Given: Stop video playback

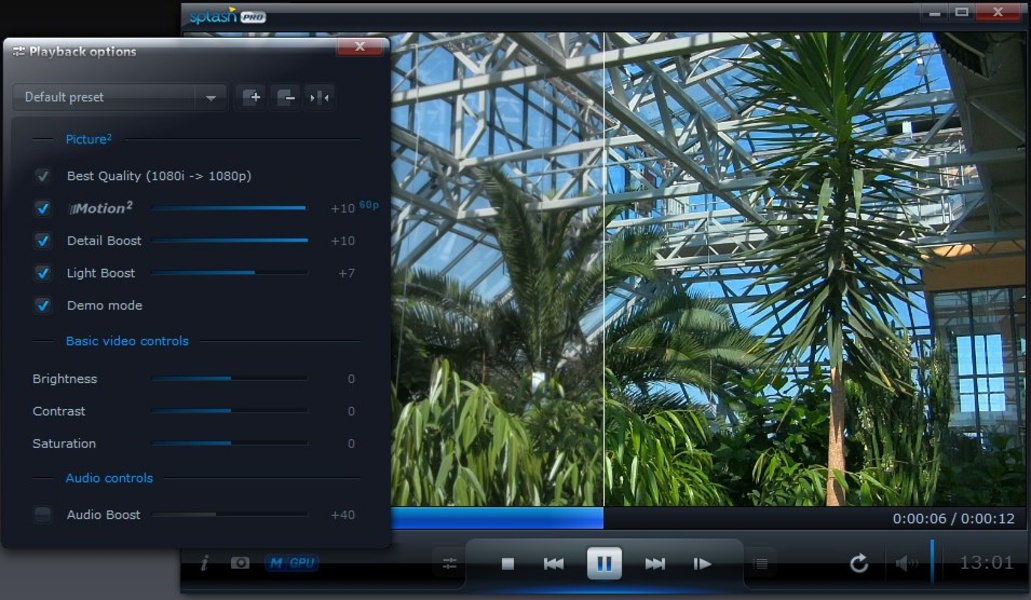Looking at the screenshot, I should (508, 564).
